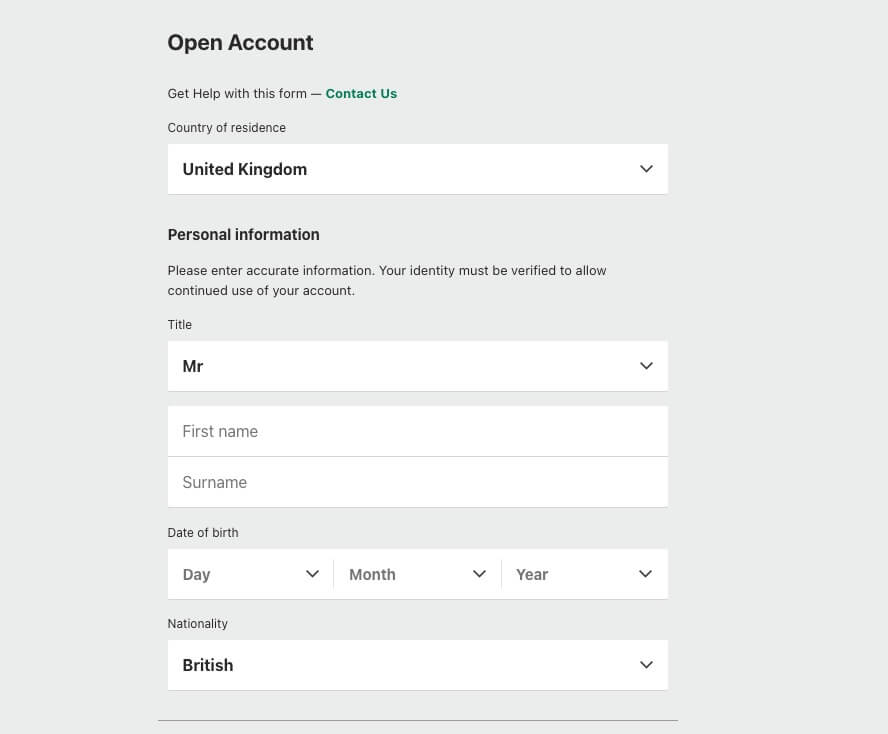Click the chevron beside United Kingdom
Image resolution: width=888 pixels, height=734 pixels.
pyautogui.click(x=646, y=169)
